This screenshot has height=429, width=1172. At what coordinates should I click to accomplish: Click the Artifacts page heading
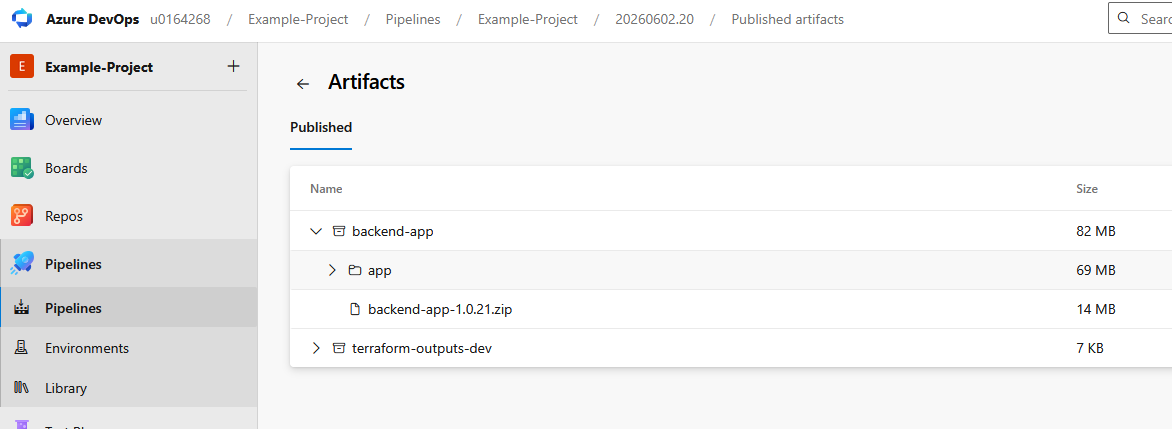[366, 82]
